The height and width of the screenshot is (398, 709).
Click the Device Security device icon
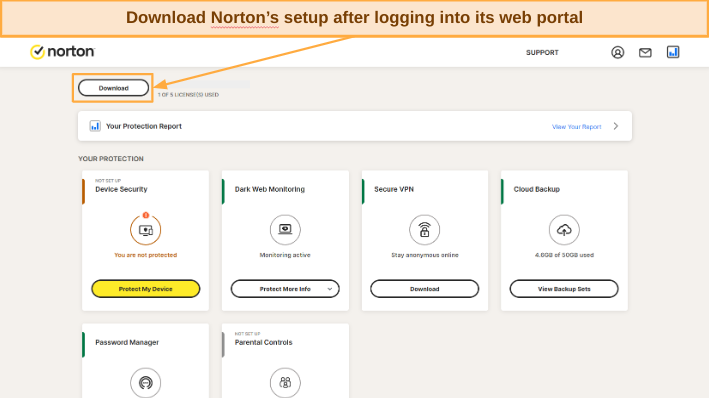[x=146, y=230]
